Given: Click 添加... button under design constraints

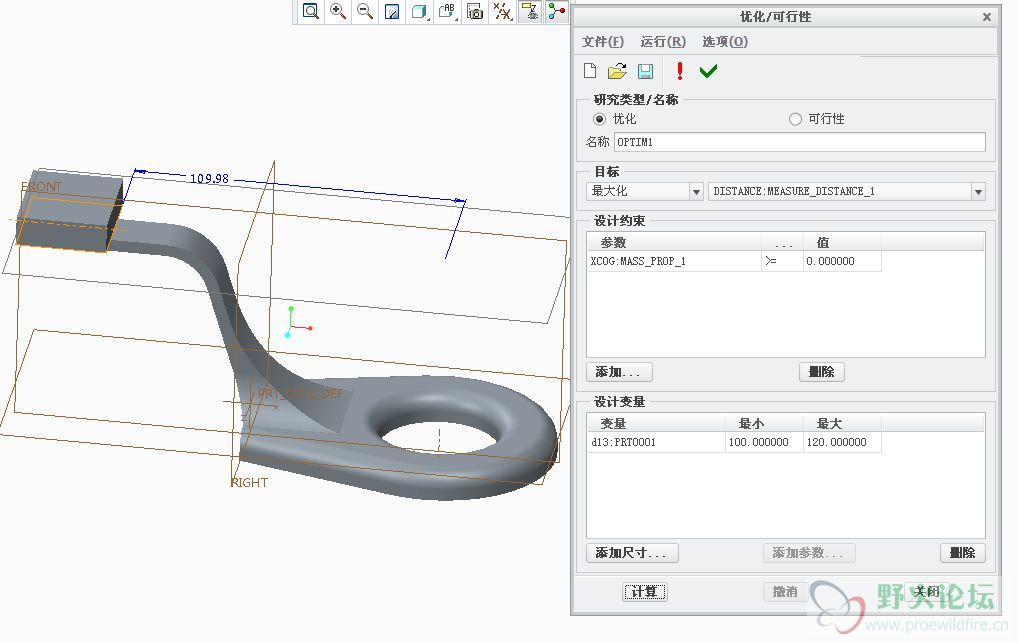Looking at the screenshot, I should 619,372.
